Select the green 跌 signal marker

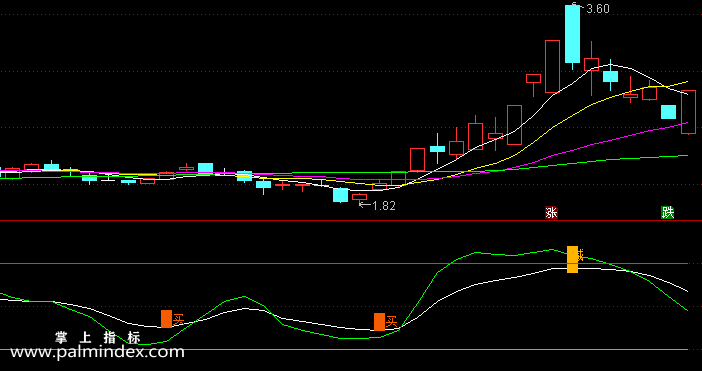tap(668, 213)
